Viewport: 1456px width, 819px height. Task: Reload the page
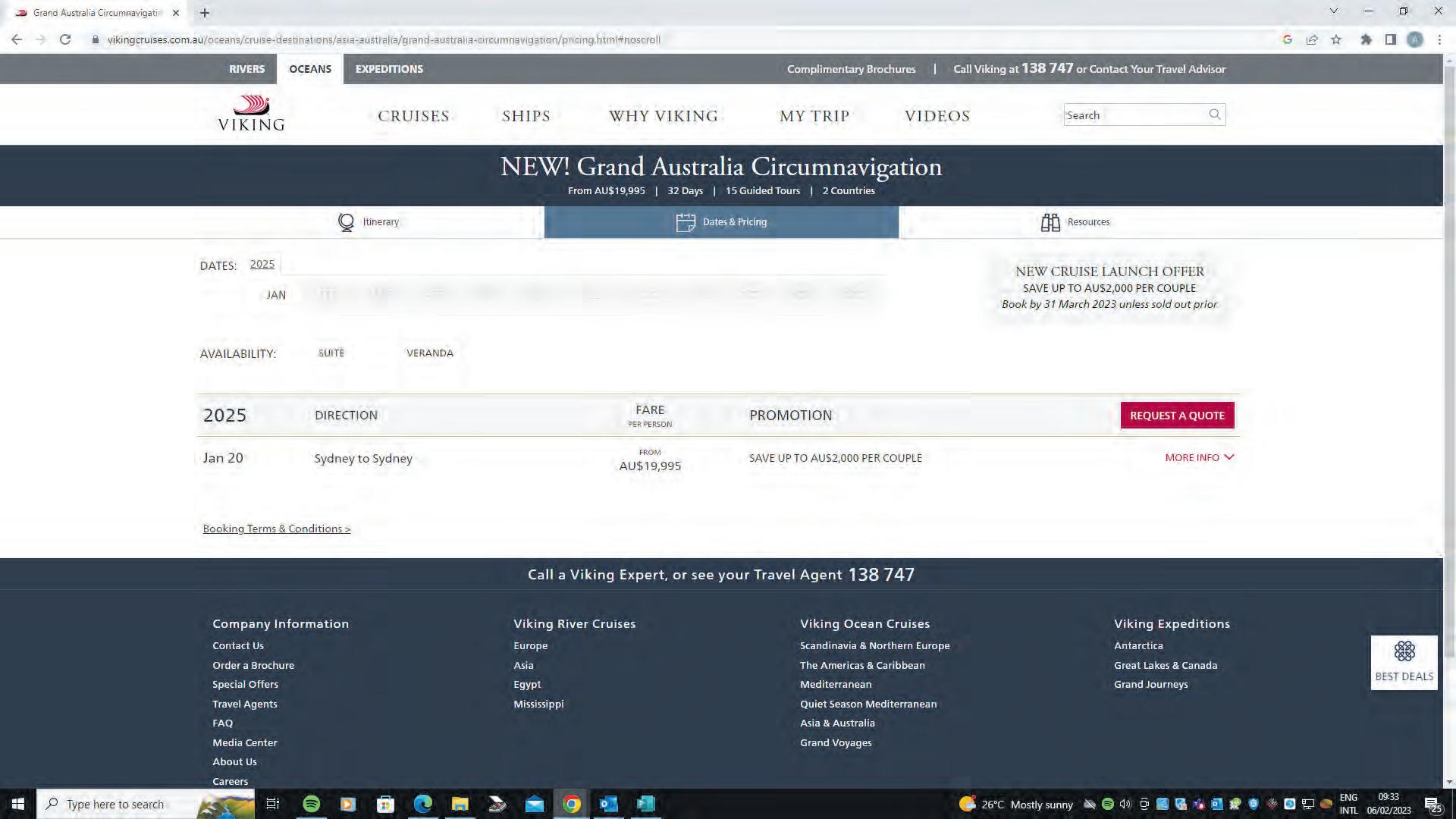point(65,39)
